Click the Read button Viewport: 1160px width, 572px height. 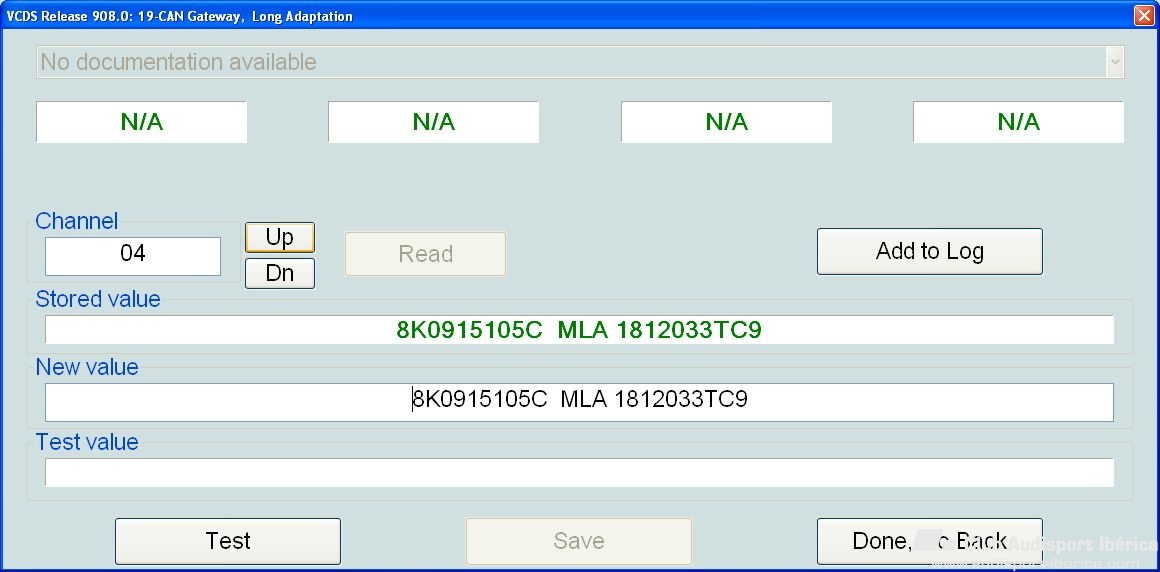coord(425,254)
